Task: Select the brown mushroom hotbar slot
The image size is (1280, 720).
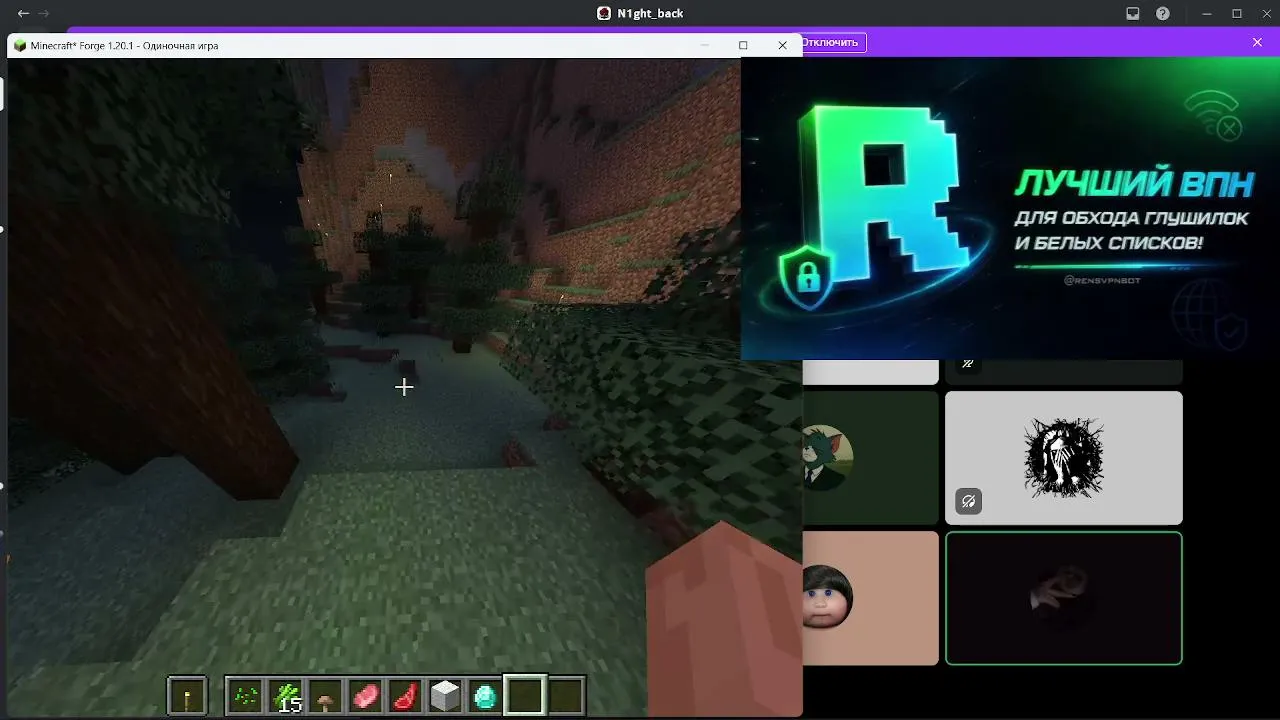Action: [325, 695]
